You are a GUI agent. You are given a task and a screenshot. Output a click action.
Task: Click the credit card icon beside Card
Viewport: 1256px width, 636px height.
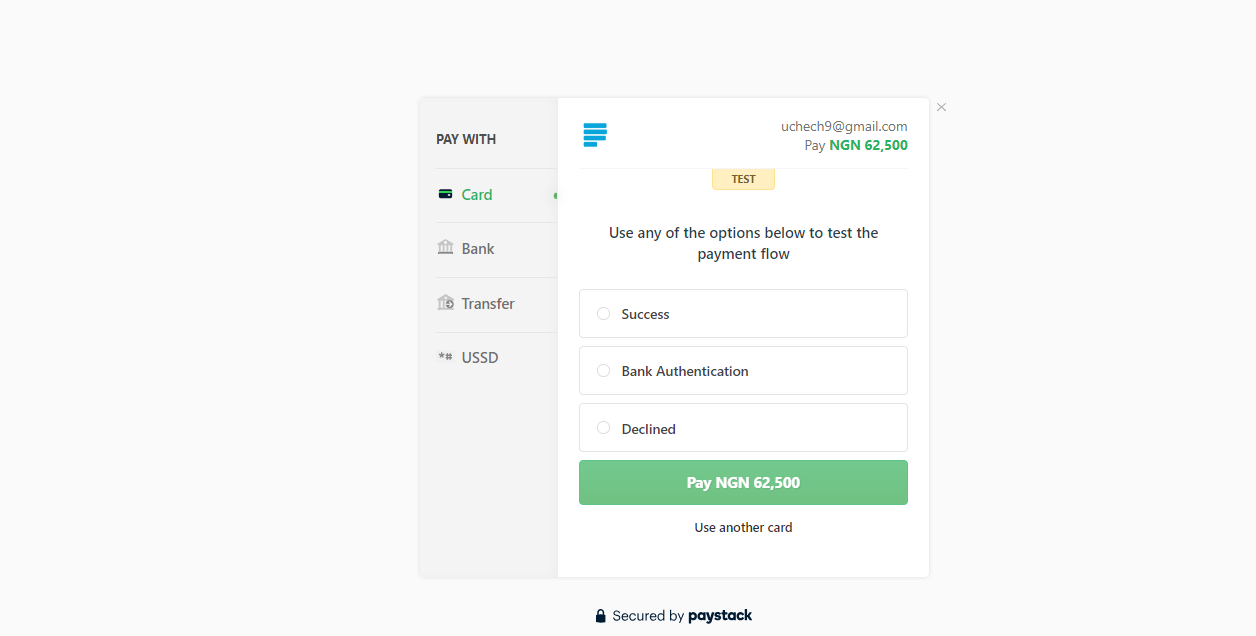pos(445,194)
